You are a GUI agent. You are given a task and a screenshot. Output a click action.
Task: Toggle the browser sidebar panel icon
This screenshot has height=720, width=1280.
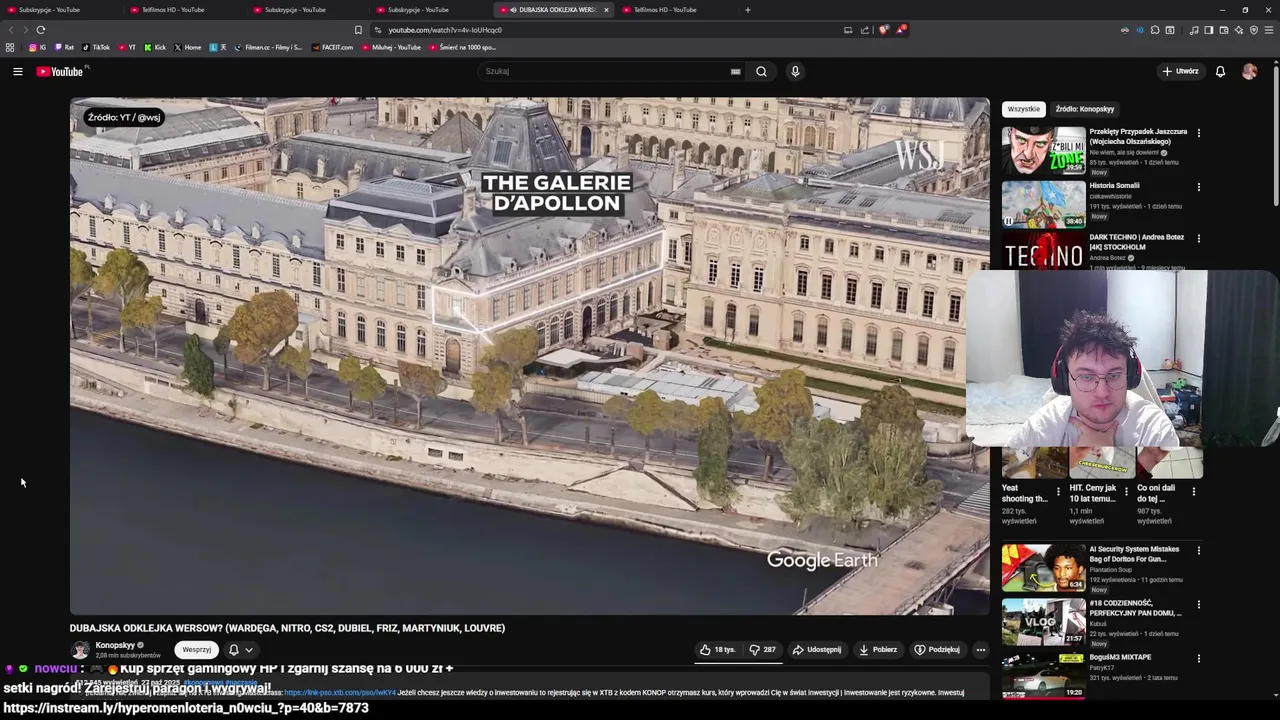[x=1208, y=30]
